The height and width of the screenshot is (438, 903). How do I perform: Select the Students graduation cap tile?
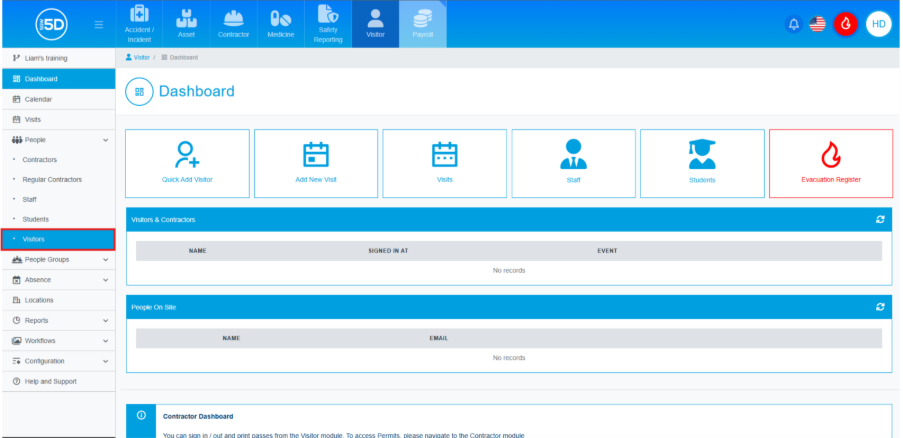(x=702, y=163)
